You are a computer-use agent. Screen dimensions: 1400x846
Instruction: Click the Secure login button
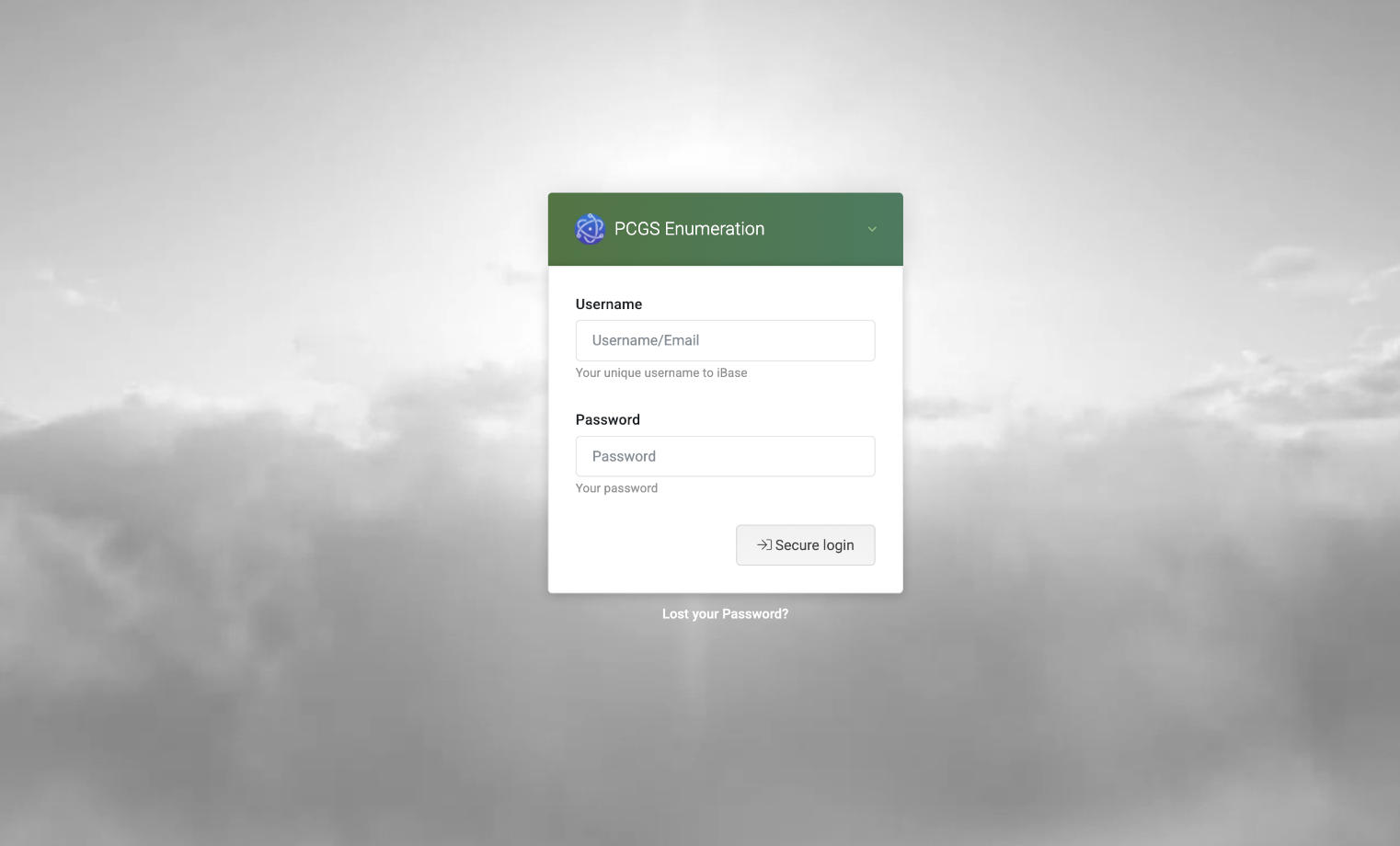pyautogui.click(x=805, y=545)
